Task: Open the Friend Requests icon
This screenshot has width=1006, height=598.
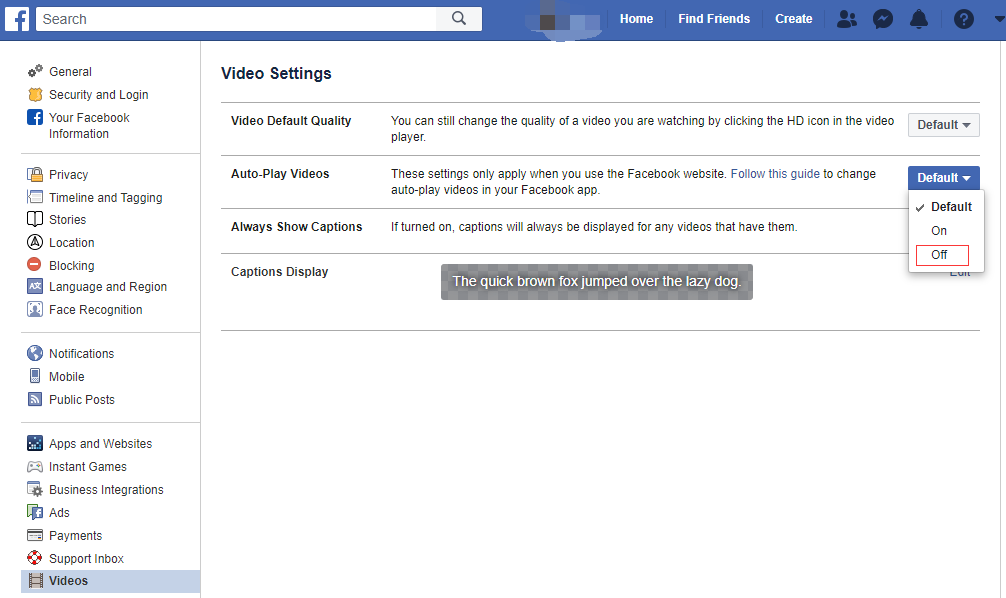Action: [847, 19]
